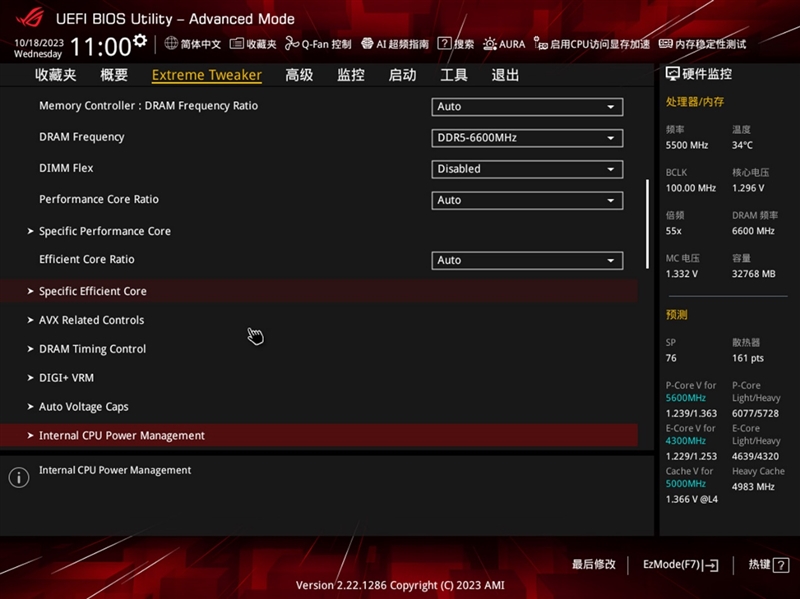The height and width of the screenshot is (599, 800).
Task: Open clock settings gear icon
Action: click(x=139, y=40)
